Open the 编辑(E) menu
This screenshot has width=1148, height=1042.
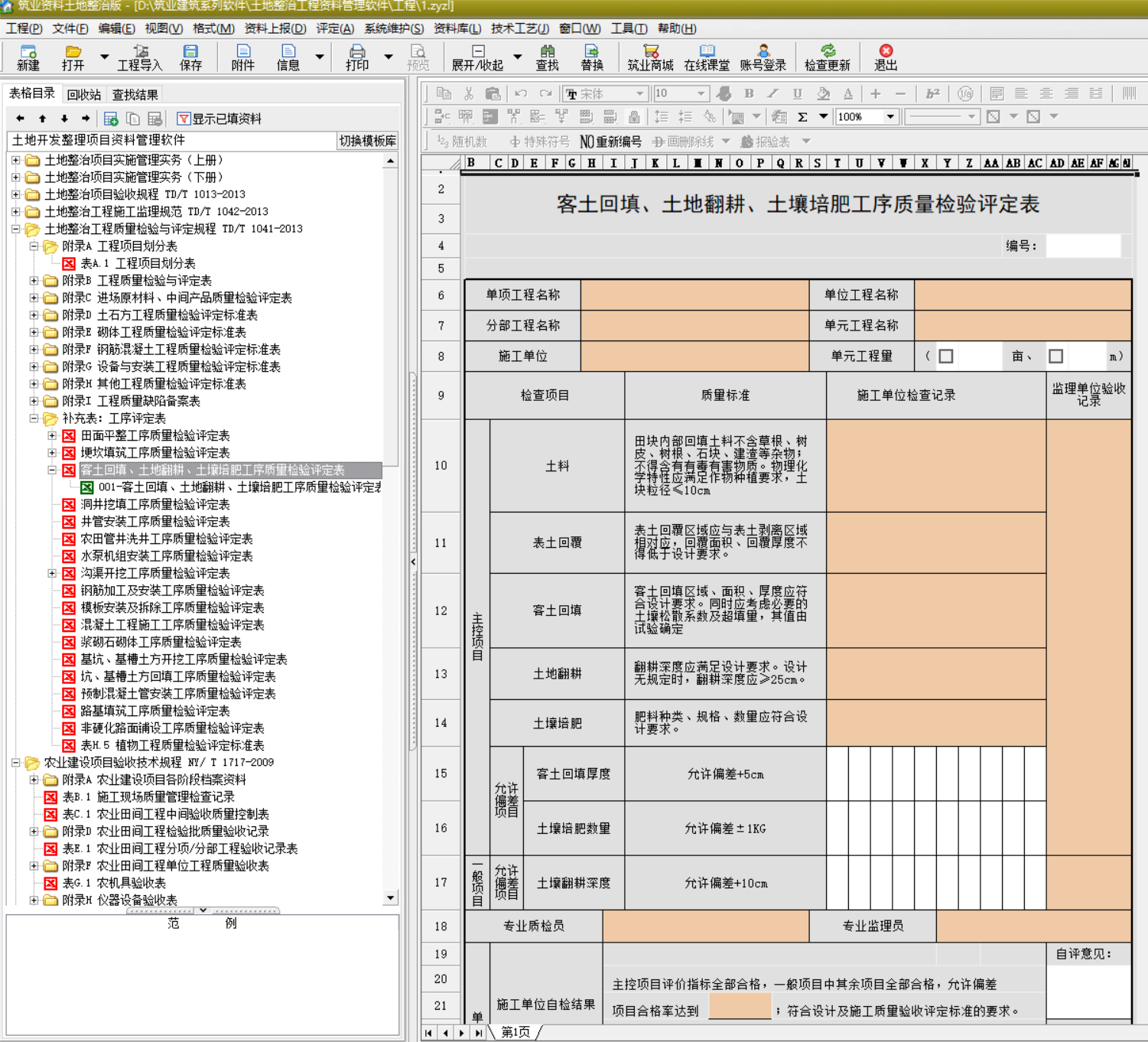(116, 28)
